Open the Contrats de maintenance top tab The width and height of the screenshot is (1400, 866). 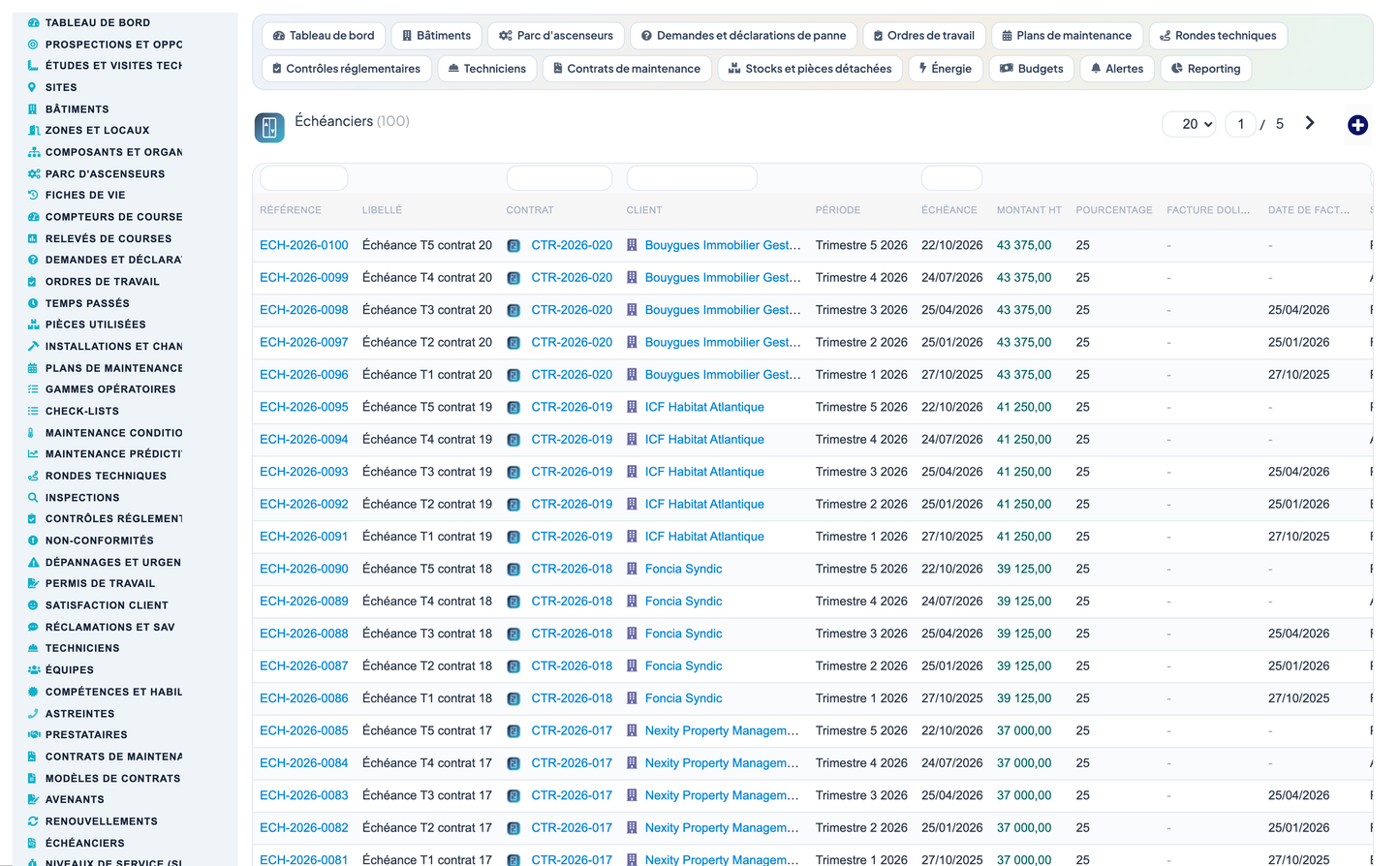pos(626,69)
